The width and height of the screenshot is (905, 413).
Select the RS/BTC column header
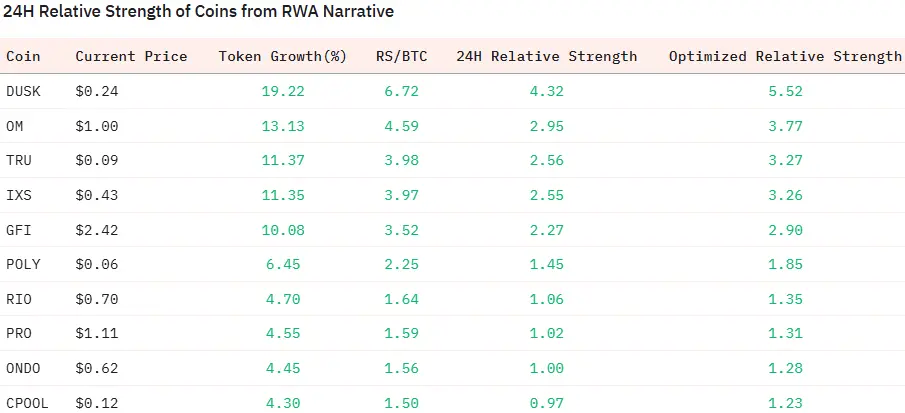[401, 56]
